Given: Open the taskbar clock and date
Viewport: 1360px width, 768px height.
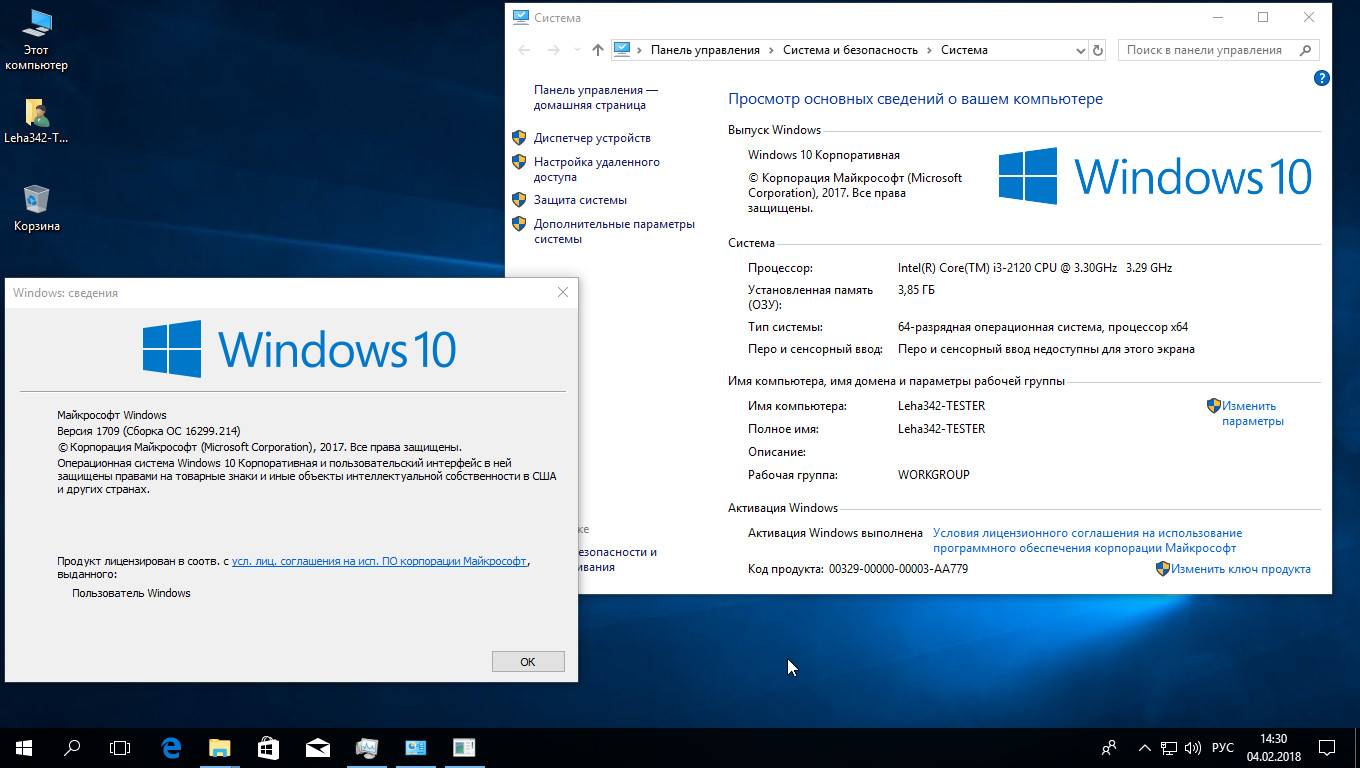Looking at the screenshot, I should coord(1273,748).
